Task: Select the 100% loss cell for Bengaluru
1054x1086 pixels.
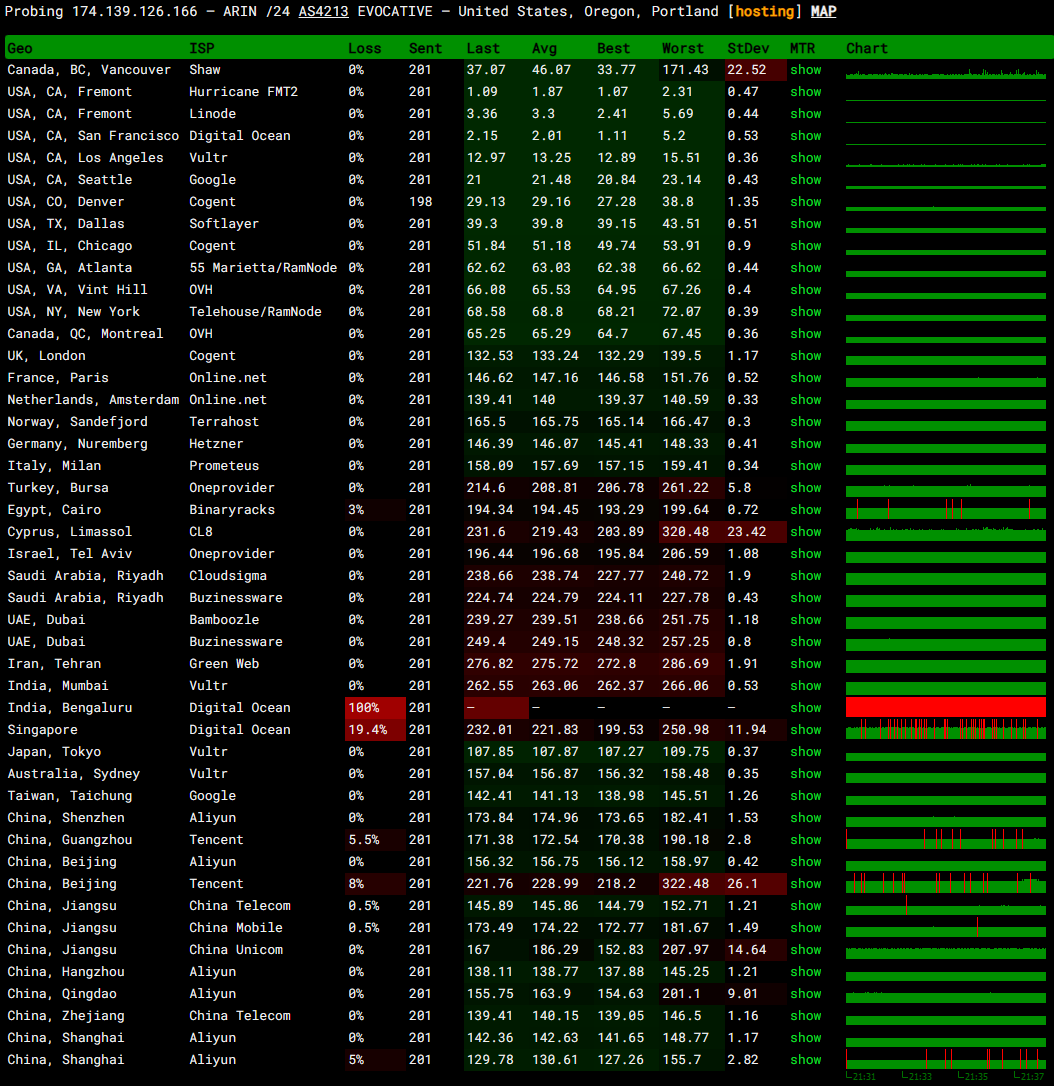Action: pyautogui.click(x=375, y=708)
